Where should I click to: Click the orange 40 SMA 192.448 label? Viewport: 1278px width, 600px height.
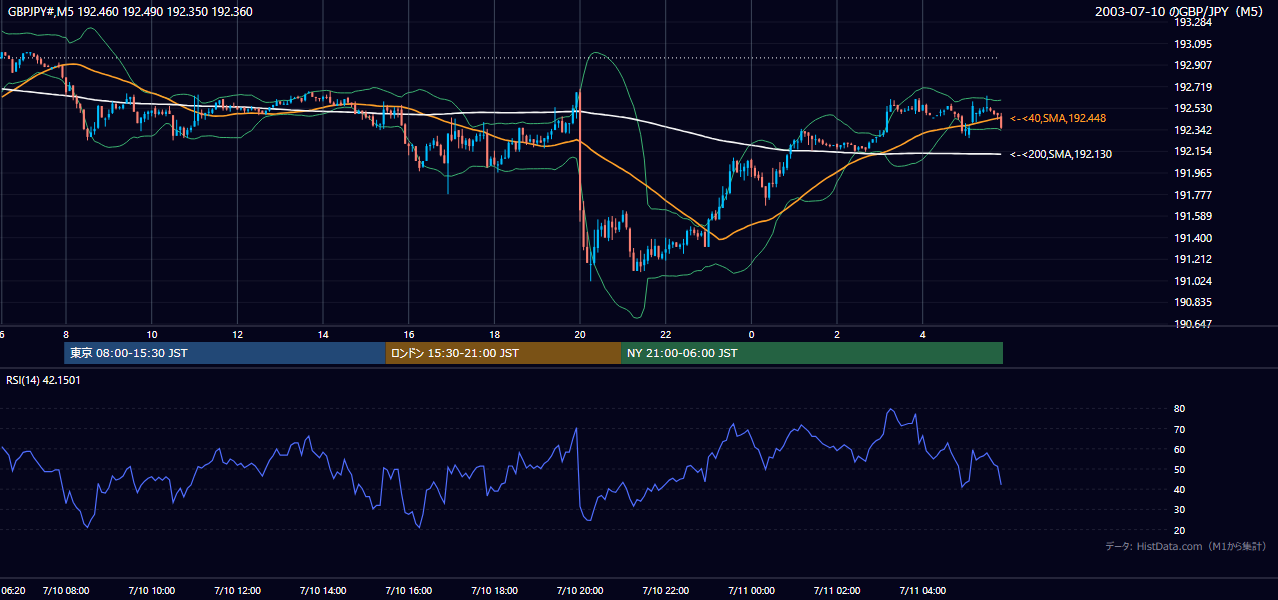click(x=1058, y=118)
